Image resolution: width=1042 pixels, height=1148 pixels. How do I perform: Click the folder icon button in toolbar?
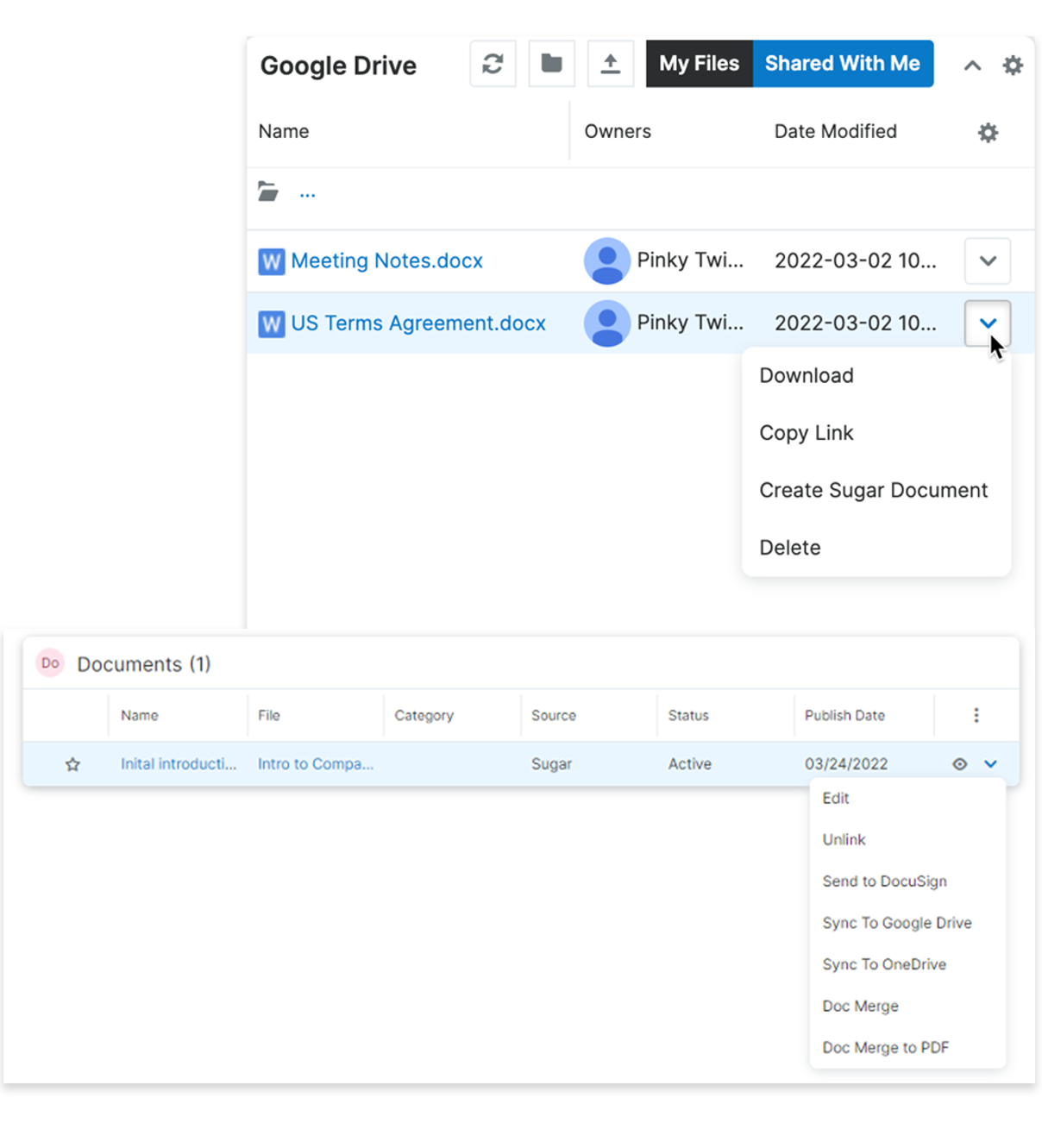click(551, 64)
